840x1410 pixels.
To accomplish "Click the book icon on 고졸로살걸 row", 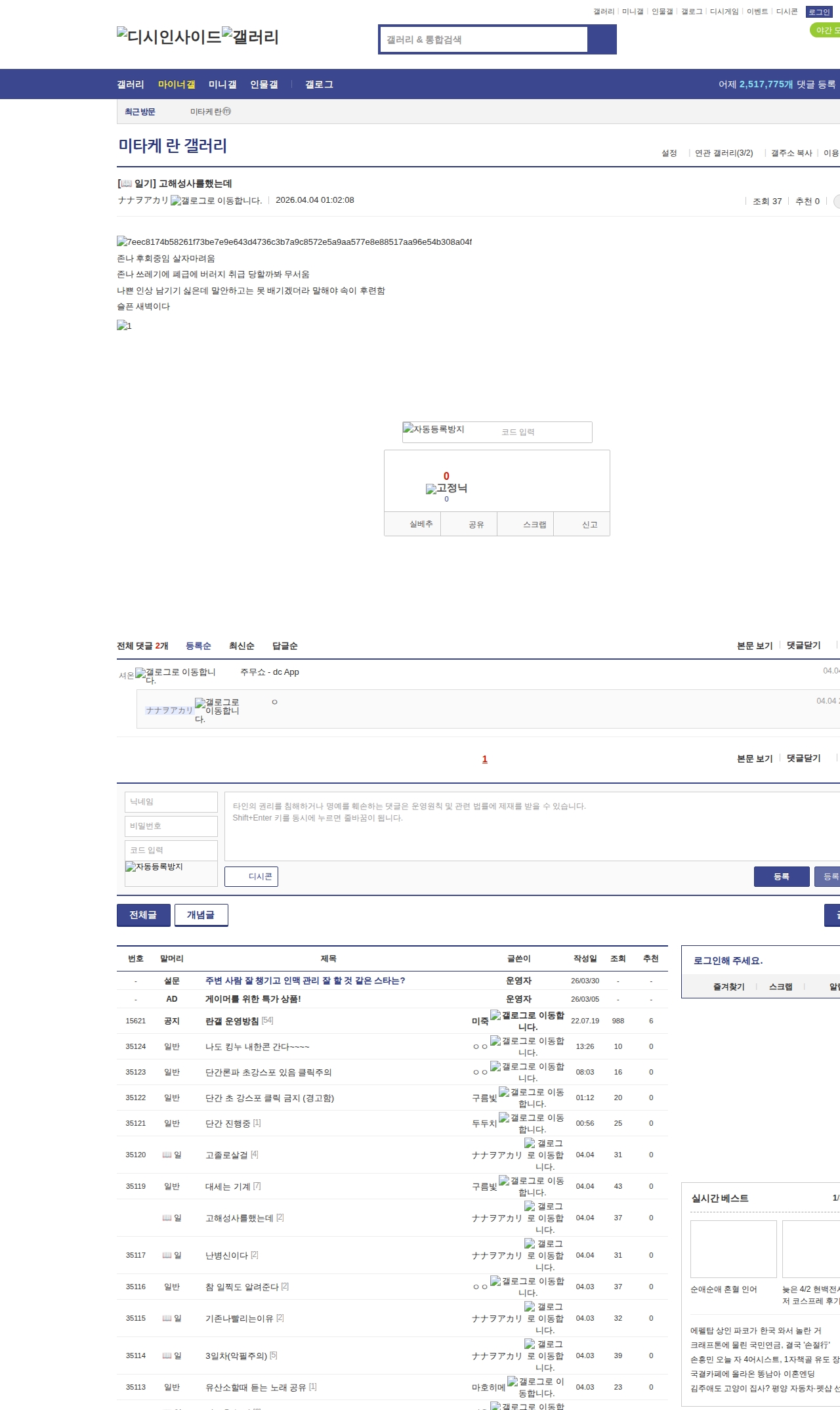I will (x=167, y=1155).
